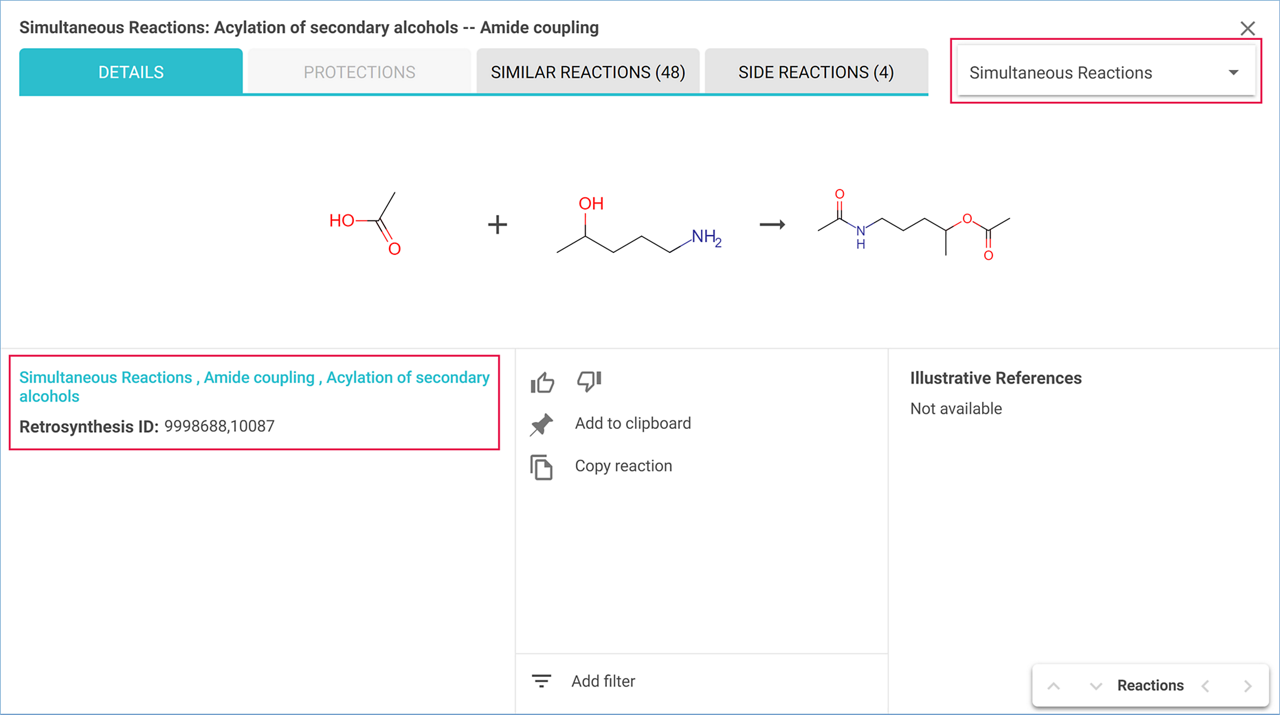The image size is (1280, 715).
Task: Click the up chevron near Reactions
Action: (x=1054, y=686)
